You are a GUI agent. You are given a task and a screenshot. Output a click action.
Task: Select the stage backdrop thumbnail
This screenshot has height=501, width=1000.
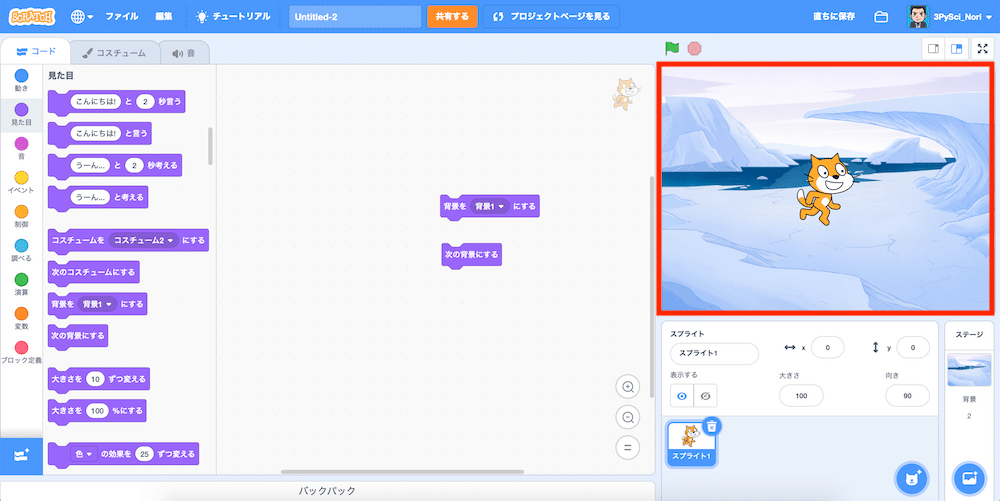(x=969, y=370)
